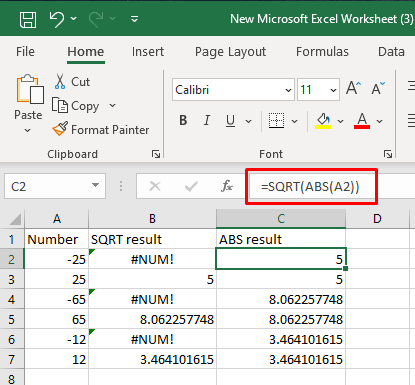Click the Copy button
The width and height of the screenshot is (415, 385).
pos(76,106)
